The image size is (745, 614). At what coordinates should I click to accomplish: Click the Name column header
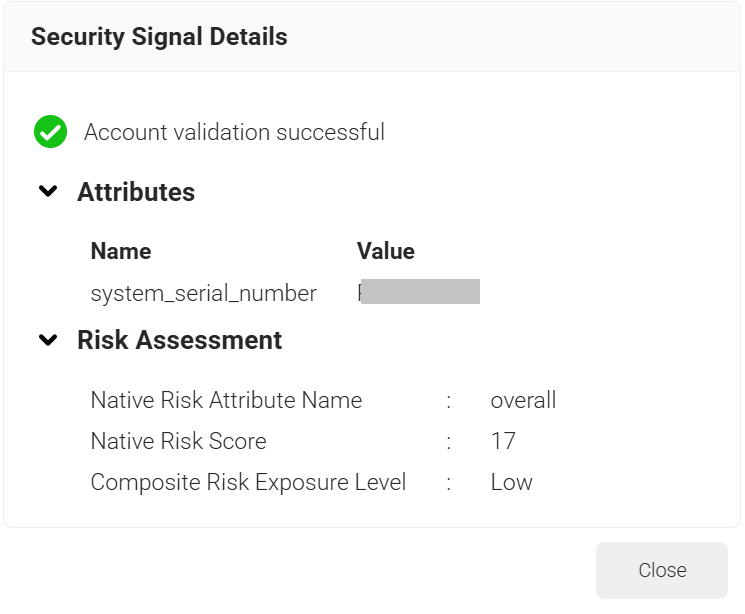[121, 251]
